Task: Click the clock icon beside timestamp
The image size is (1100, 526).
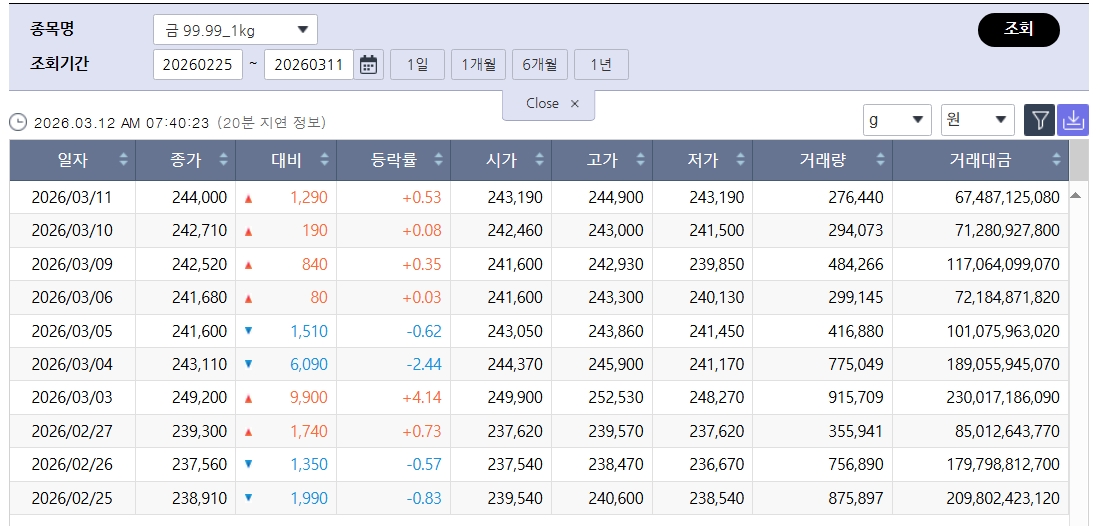Action: pos(18,123)
